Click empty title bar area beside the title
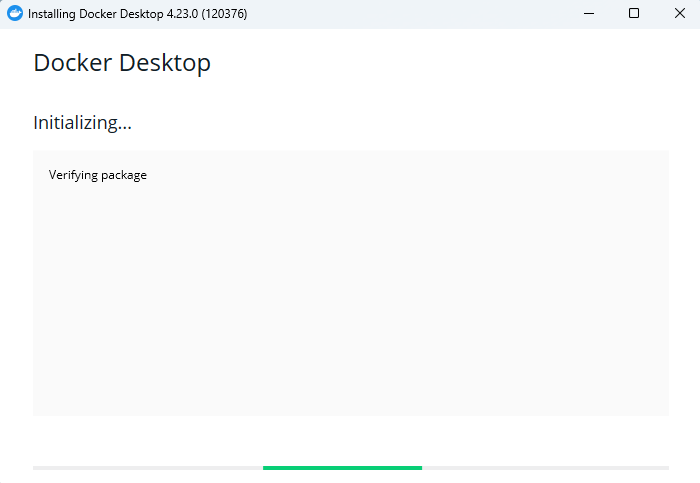This screenshot has height=483, width=700. click(400, 14)
